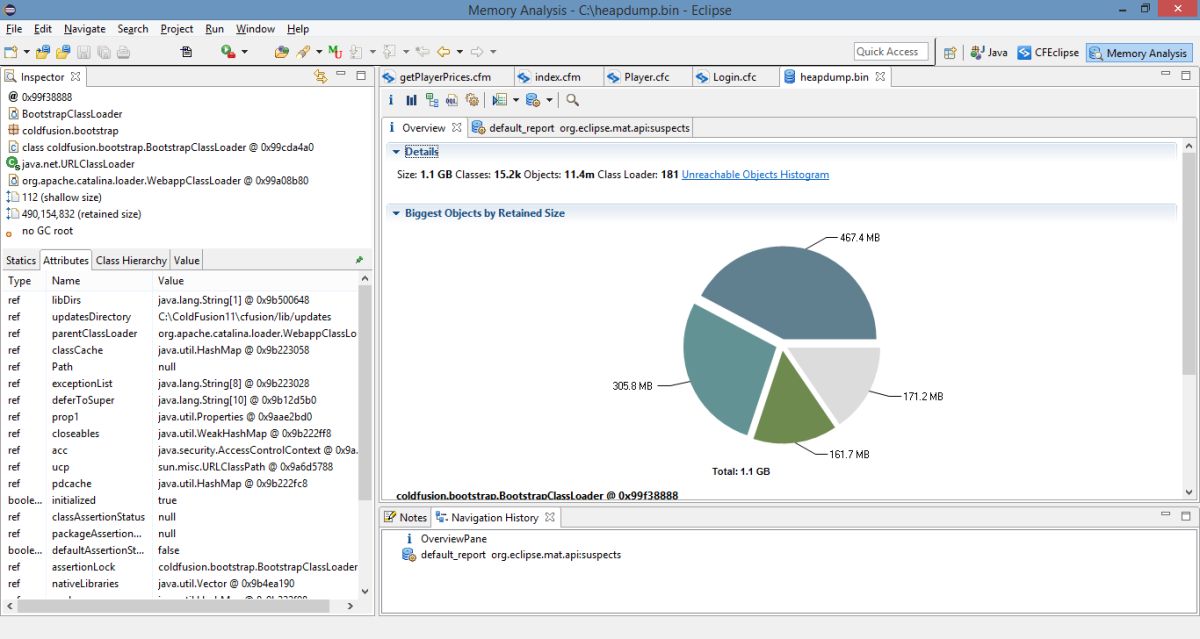This screenshot has width=1200, height=639.
Task: Switch to the CFEclipse perspective
Action: click(x=1048, y=53)
